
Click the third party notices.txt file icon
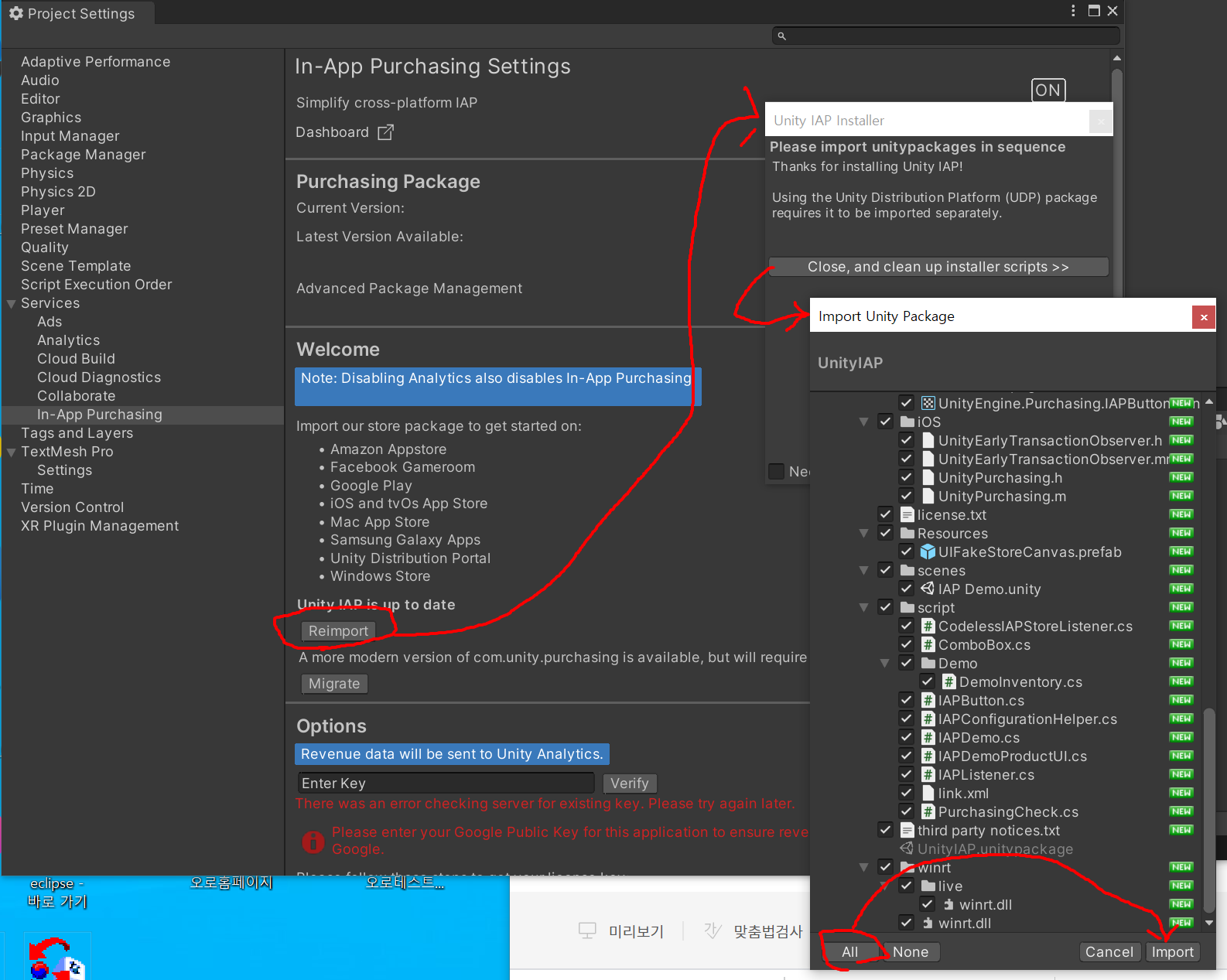[907, 830]
